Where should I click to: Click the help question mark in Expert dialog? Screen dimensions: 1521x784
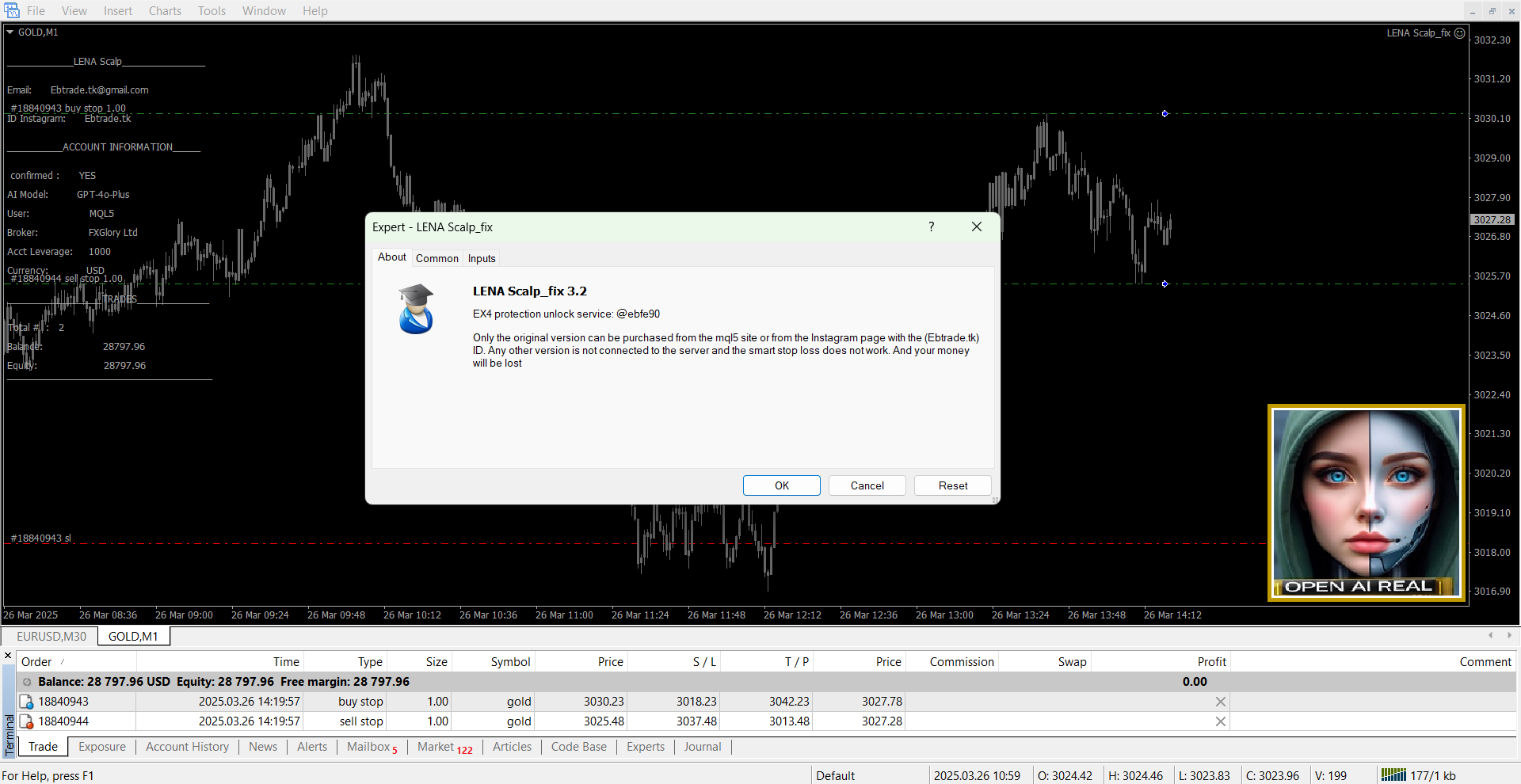932,226
